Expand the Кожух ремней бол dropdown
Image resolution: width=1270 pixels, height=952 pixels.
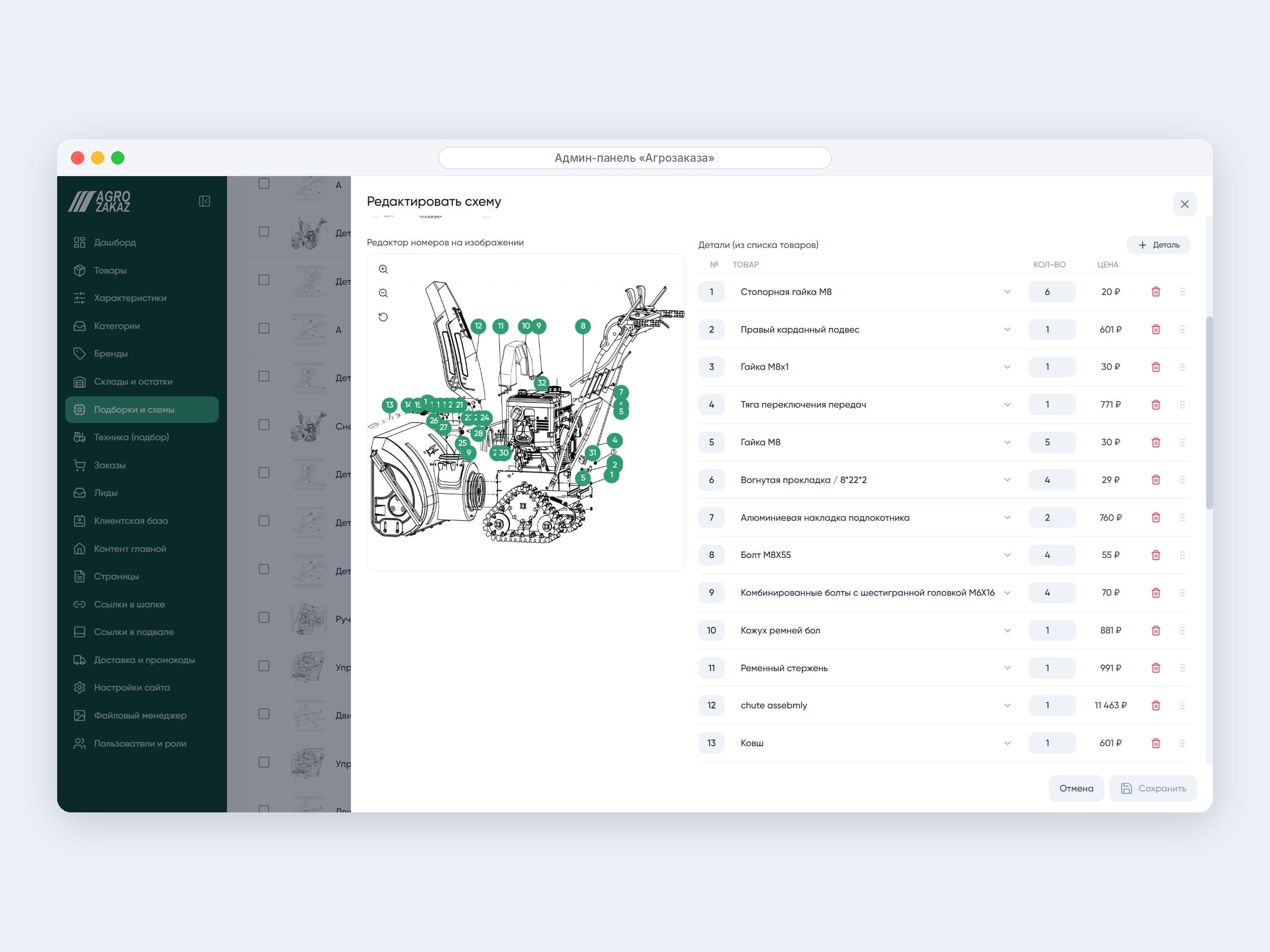point(1007,630)
